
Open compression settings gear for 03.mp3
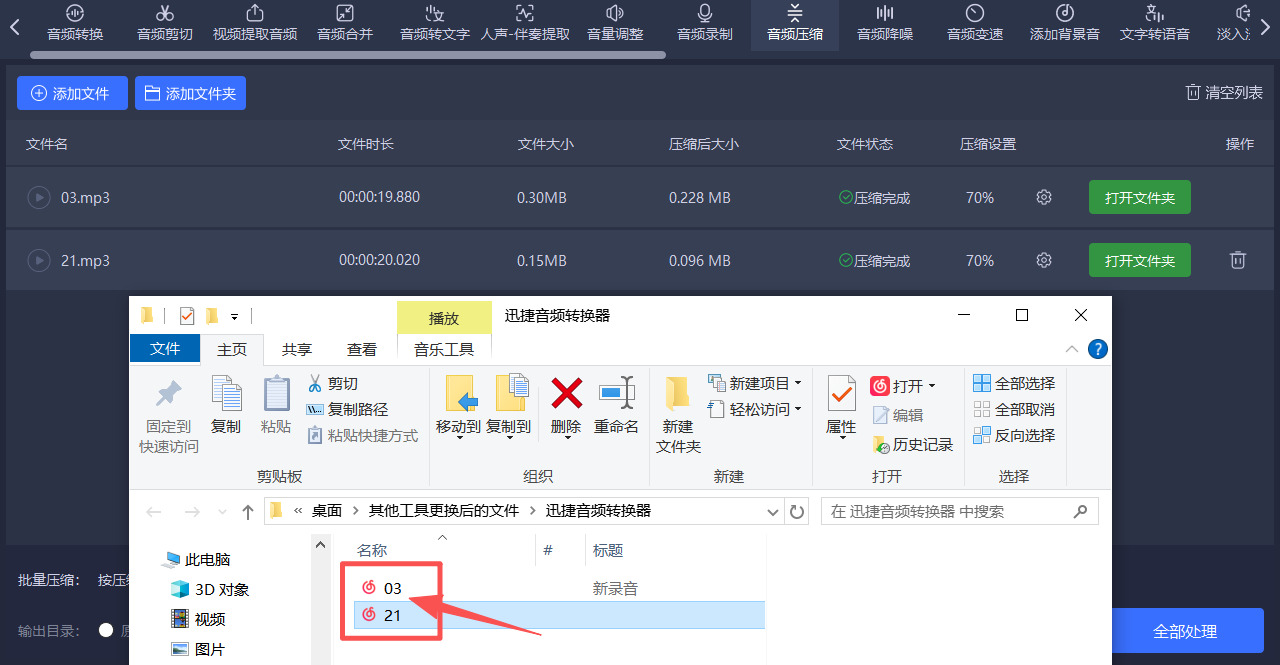coord(1044,198)
